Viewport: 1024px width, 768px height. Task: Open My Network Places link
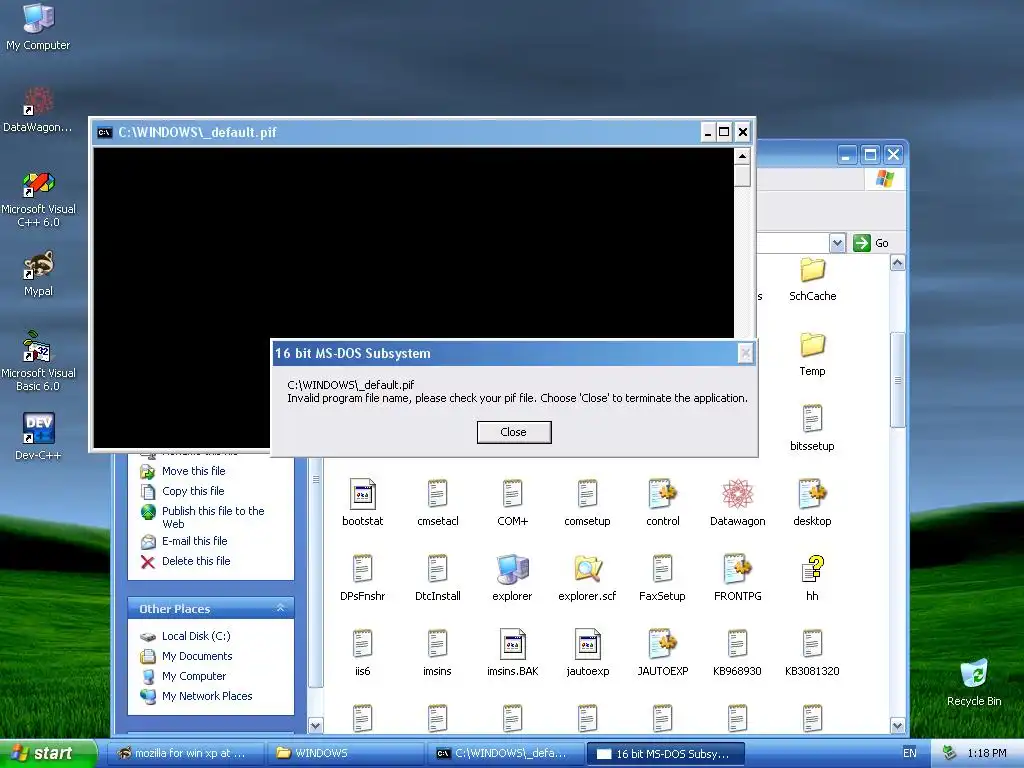(207, 696)
